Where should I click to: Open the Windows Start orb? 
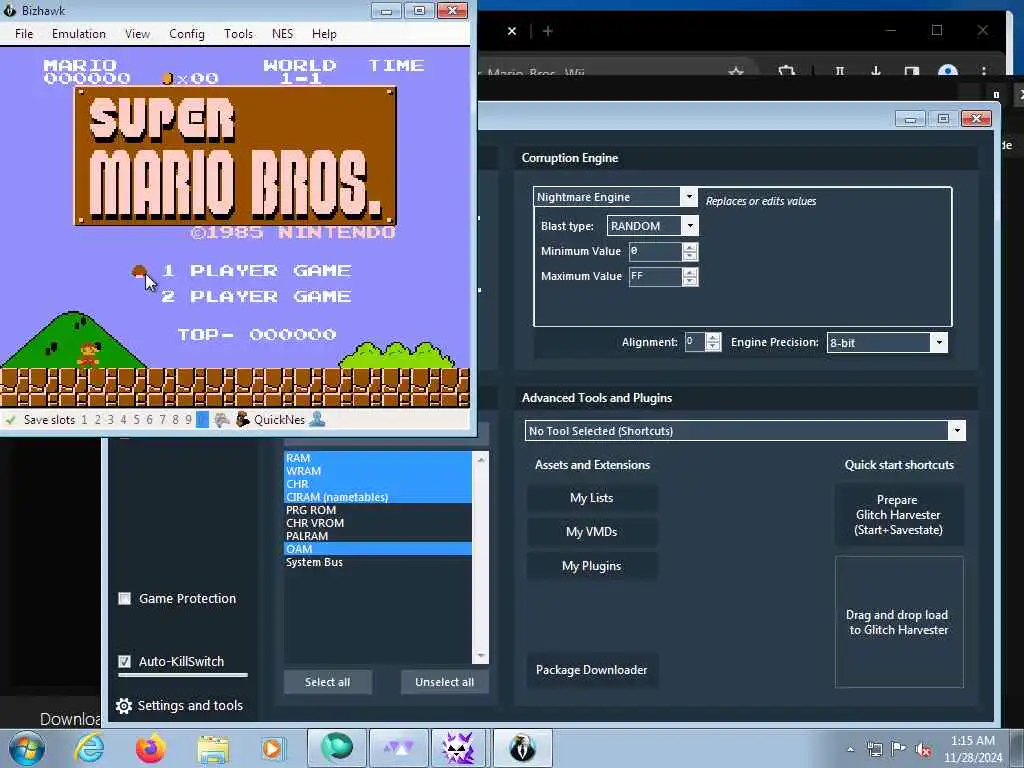(27, 748)
